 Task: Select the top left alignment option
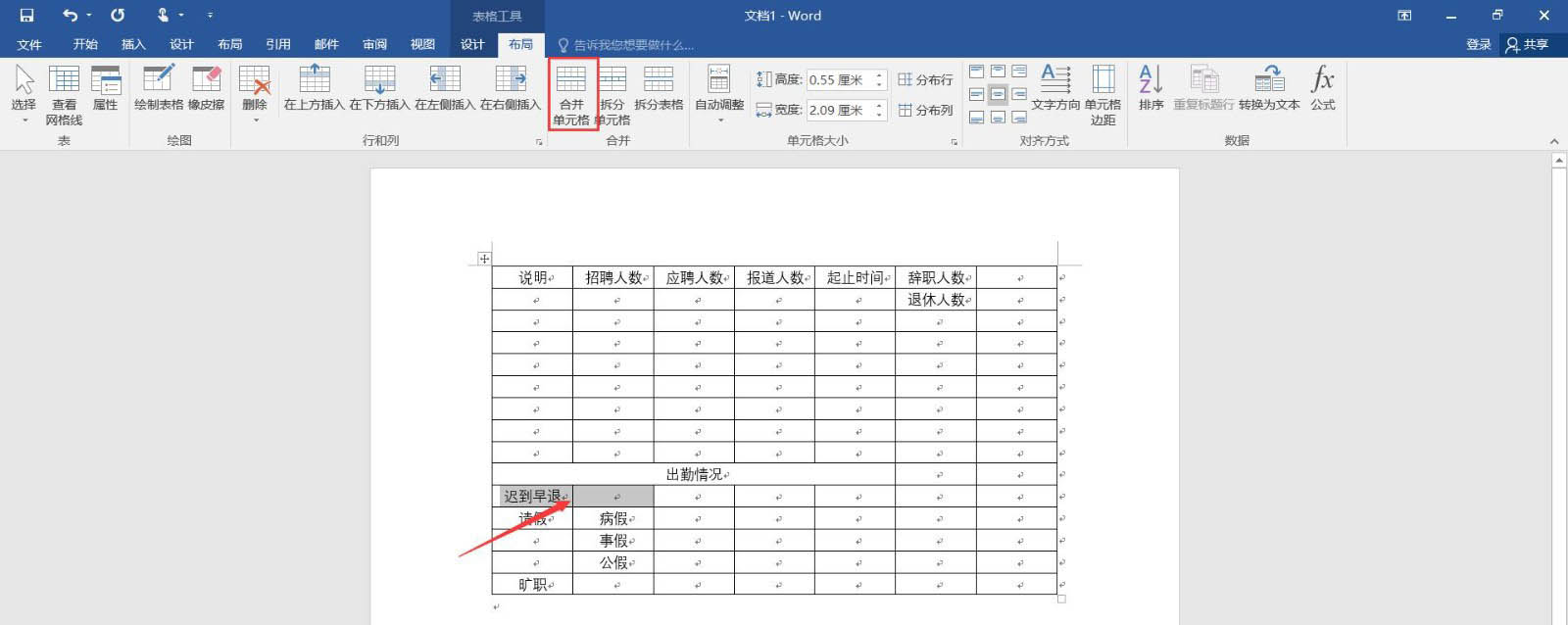click(977, 72)
